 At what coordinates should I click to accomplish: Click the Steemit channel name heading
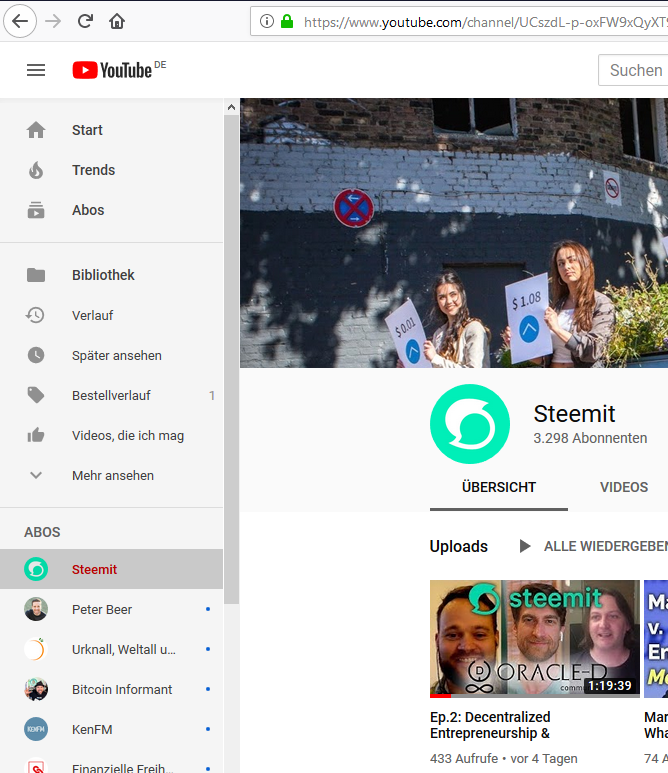point(574,414)
